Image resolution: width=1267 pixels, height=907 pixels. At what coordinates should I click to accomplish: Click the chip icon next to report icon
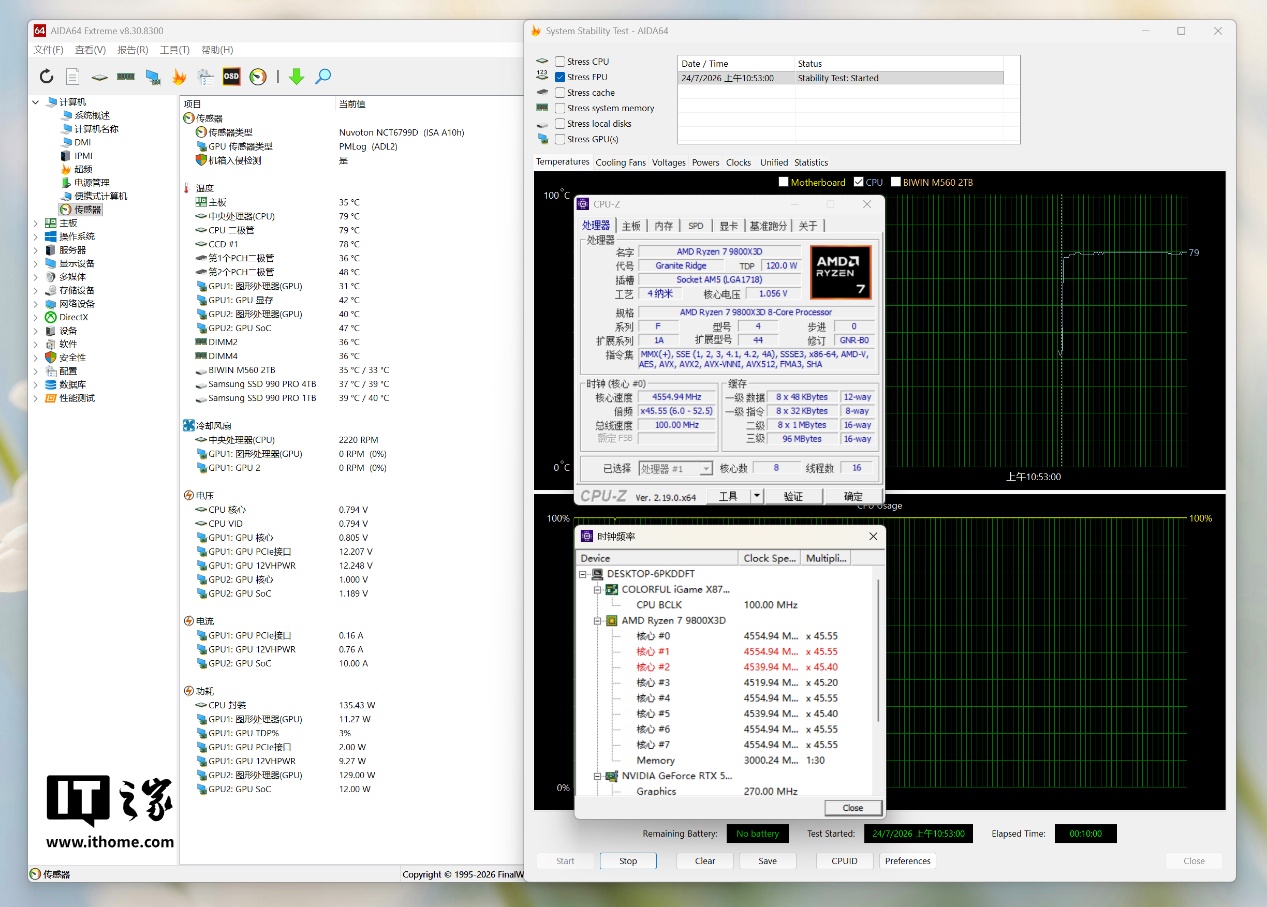click(x=99, y=76)
